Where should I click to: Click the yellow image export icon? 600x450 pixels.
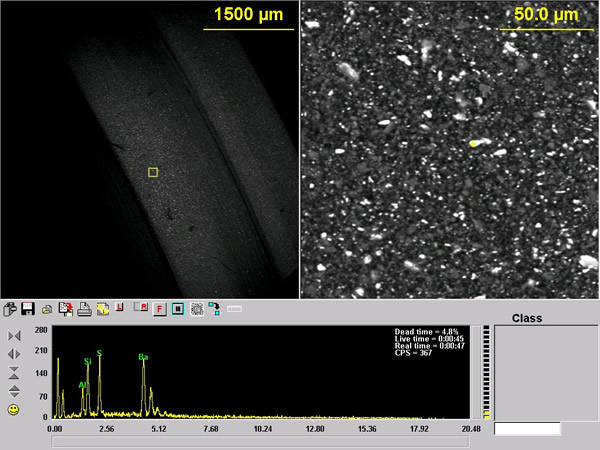click(x=103, y=309)
